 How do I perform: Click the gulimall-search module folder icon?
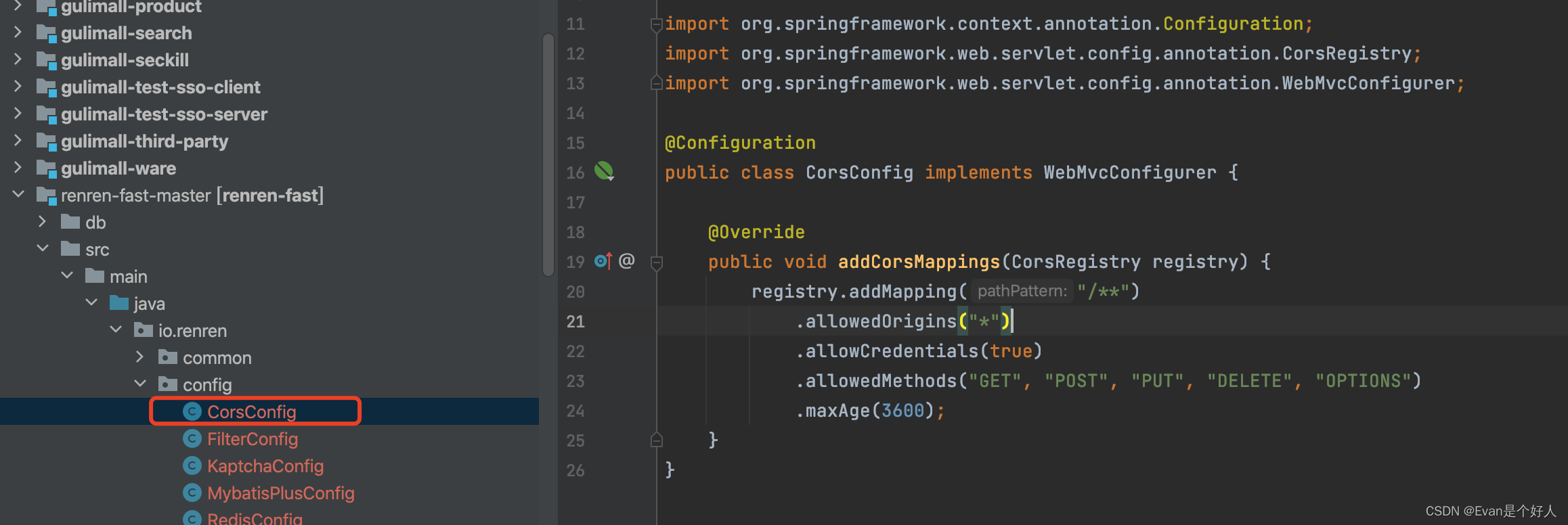pos(46,33)
